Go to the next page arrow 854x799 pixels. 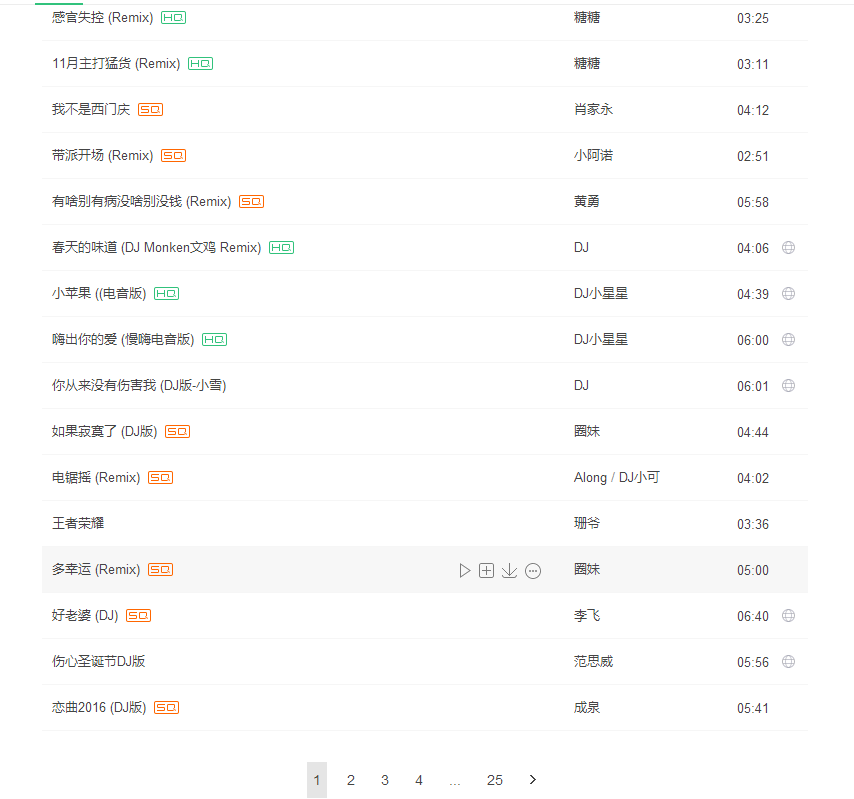[x=533, y=780]
